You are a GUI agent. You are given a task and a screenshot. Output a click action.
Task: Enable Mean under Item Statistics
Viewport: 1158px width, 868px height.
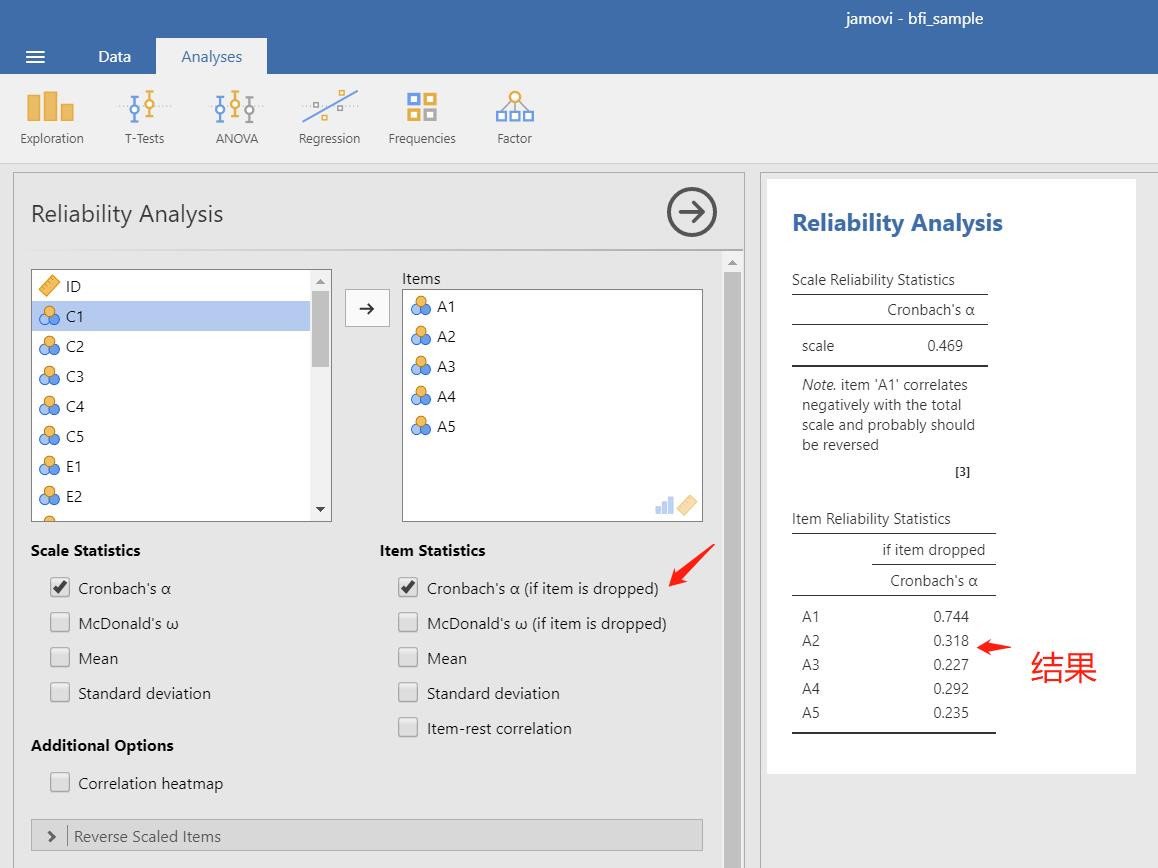point(408,658)
